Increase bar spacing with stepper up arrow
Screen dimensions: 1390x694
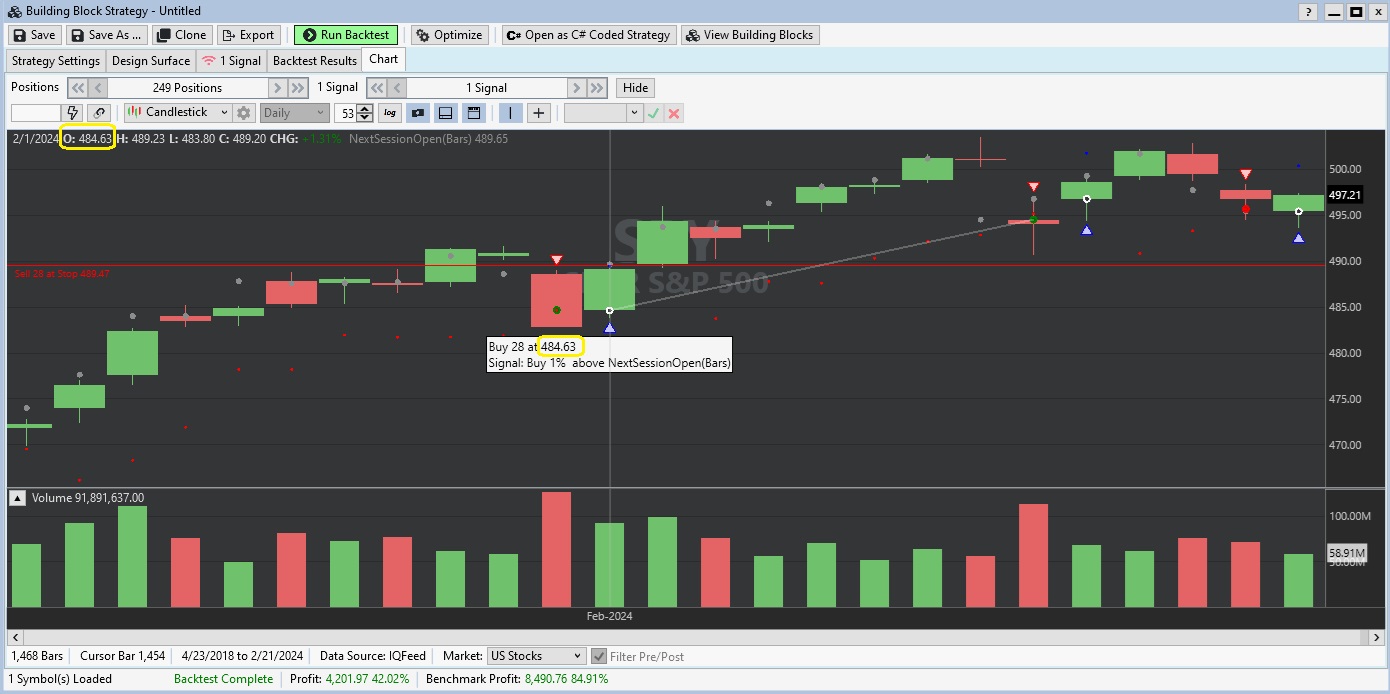point(365,109)
